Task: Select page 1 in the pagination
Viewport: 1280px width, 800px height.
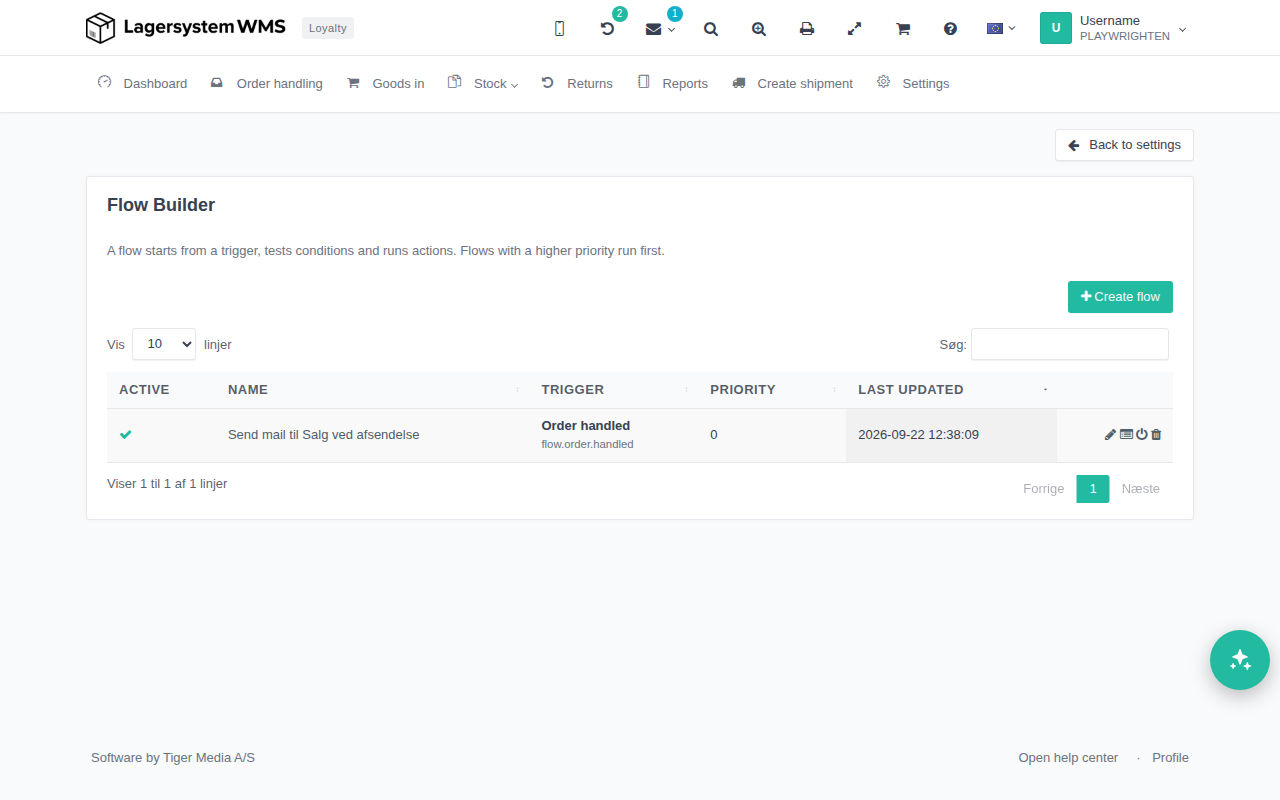Action: point(1093,489)
